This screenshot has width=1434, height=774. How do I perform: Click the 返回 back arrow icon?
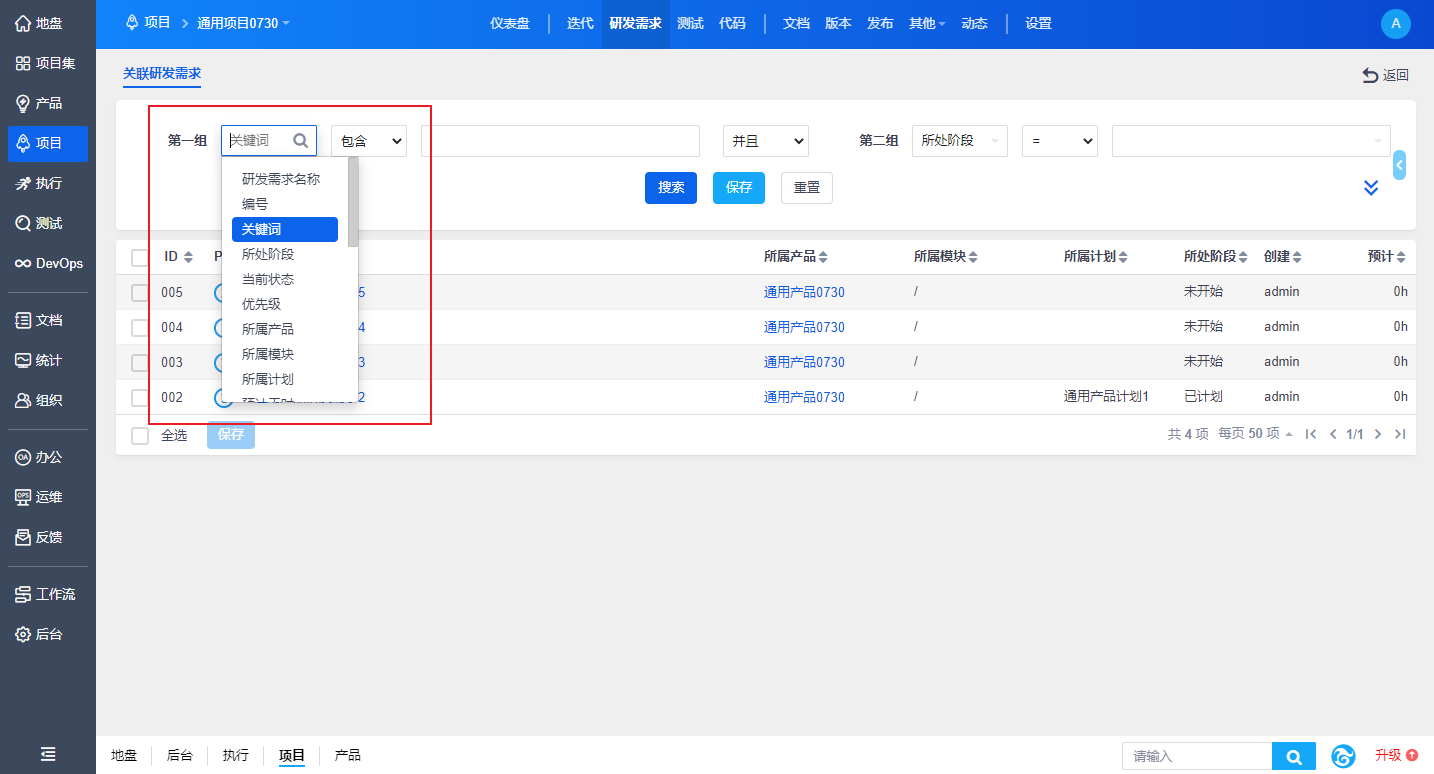click(1370, 75)
